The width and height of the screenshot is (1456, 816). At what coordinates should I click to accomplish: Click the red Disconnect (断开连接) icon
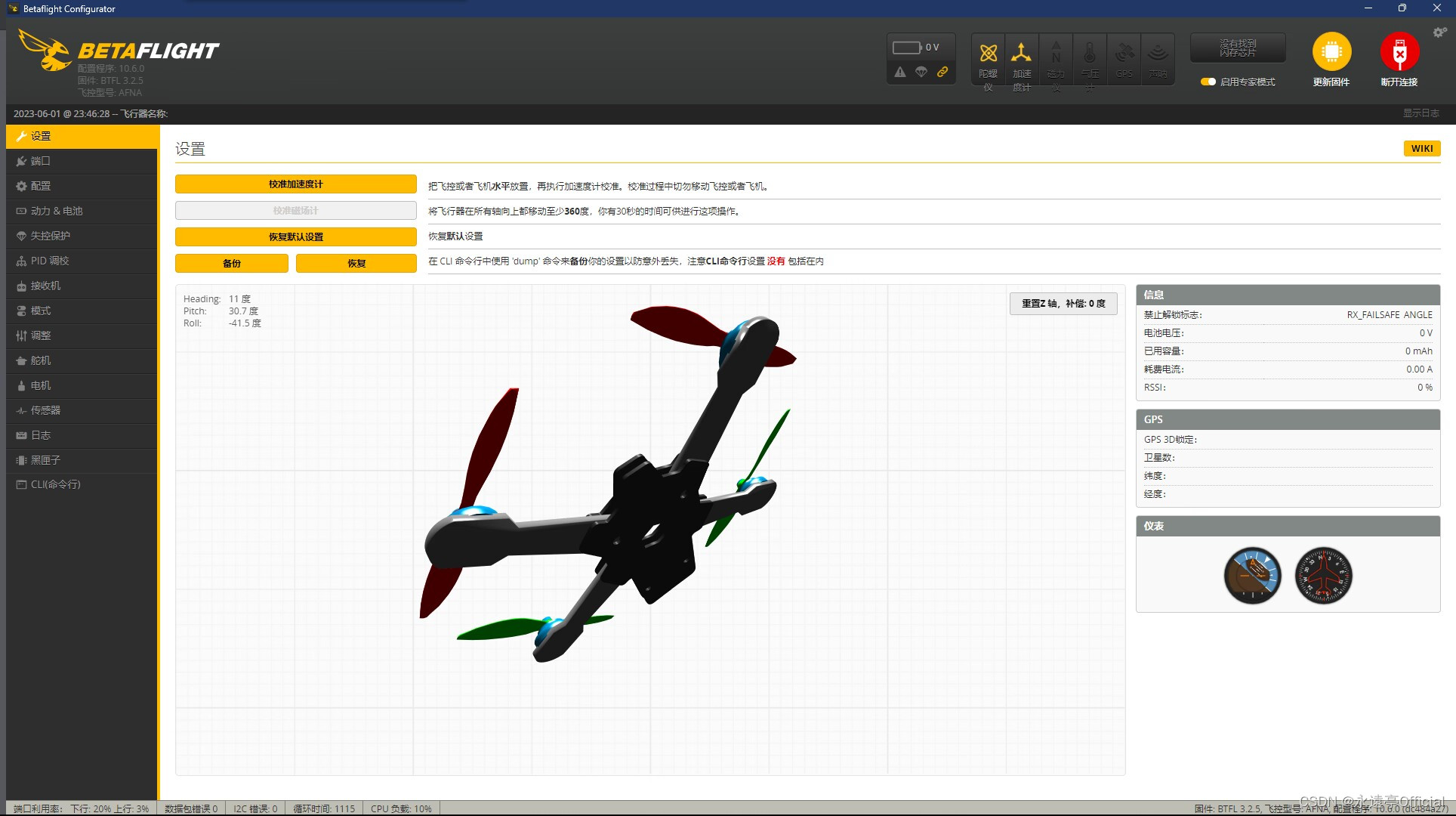pyautogui.click(x=1399, y=52)
